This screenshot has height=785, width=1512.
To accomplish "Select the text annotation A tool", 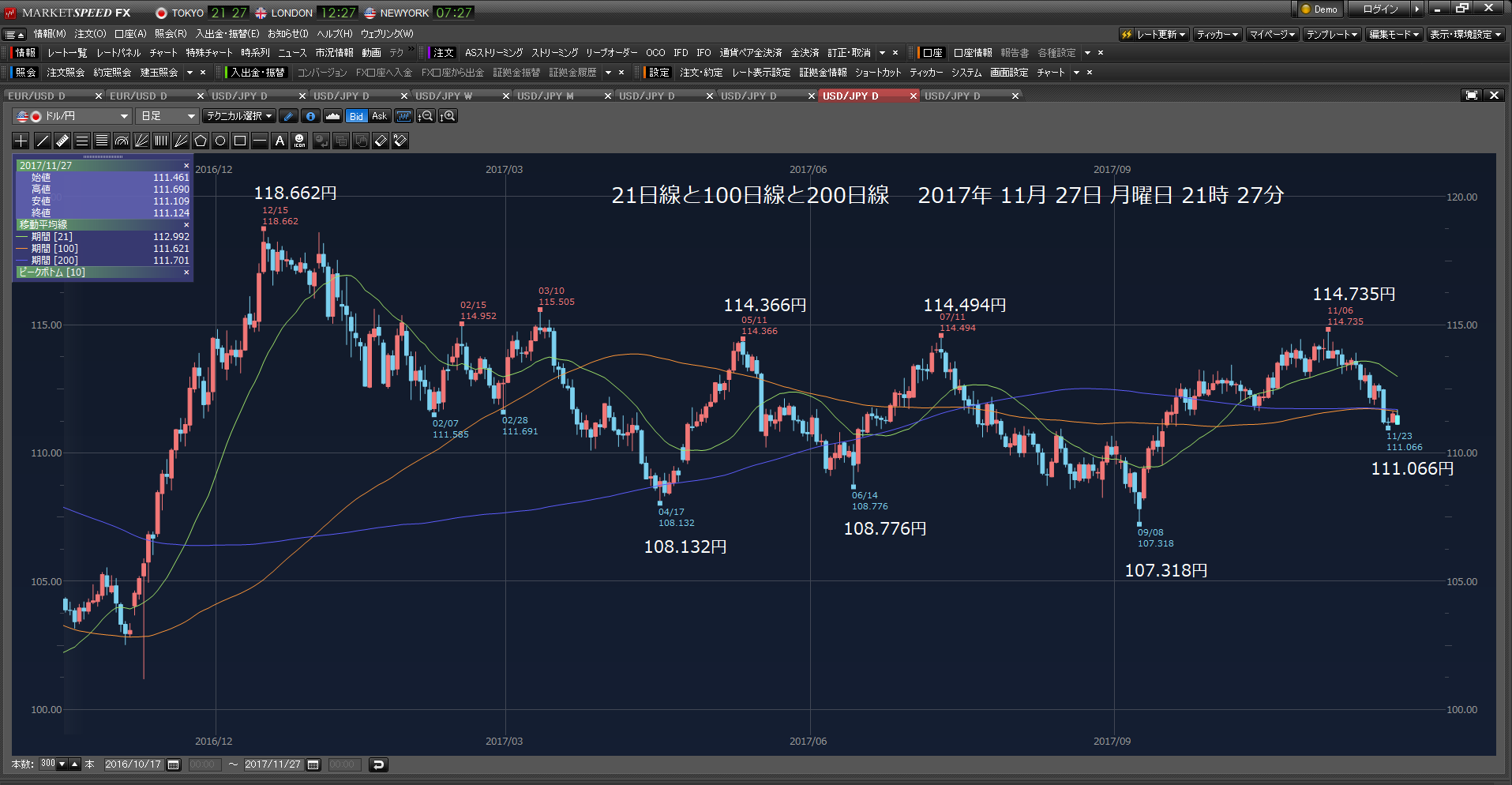I will [x=280, y=141].
